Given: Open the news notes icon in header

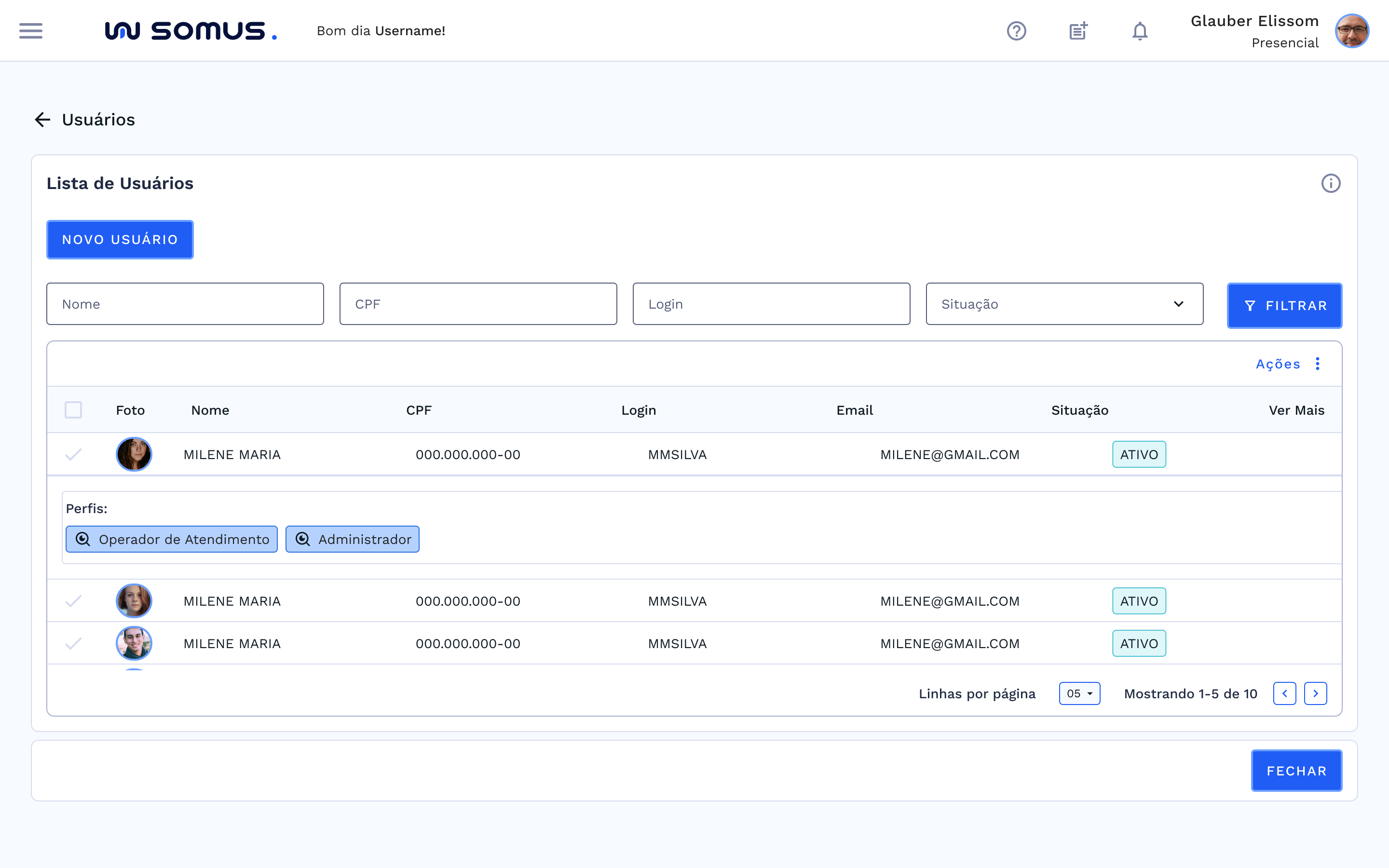Looking at the screenshot, I should (x=1078, y=31).
